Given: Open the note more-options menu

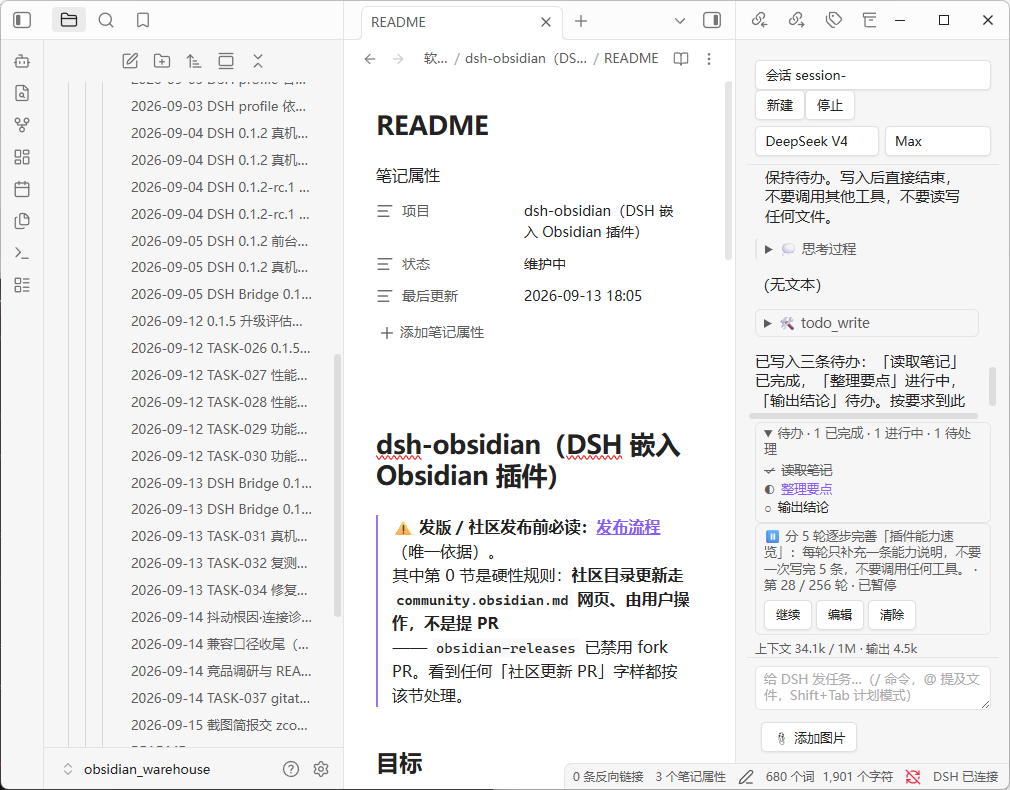Looking at the screenshot, I should [709, 59].
